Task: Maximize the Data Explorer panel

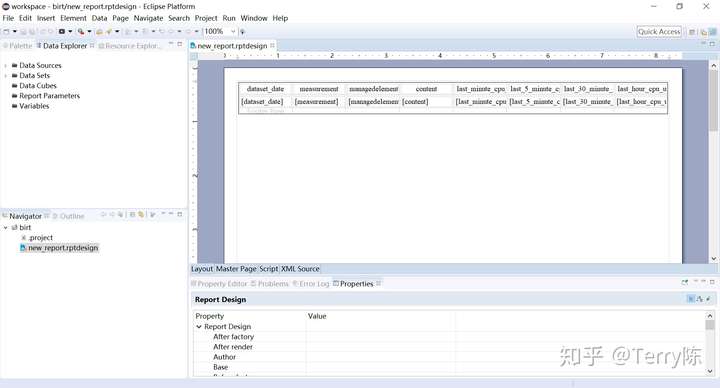Action: [x=180, y=45]
